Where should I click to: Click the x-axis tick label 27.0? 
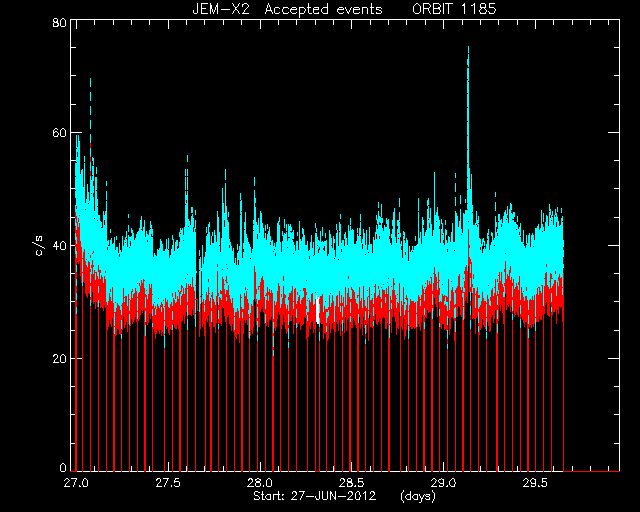[76, 483]
